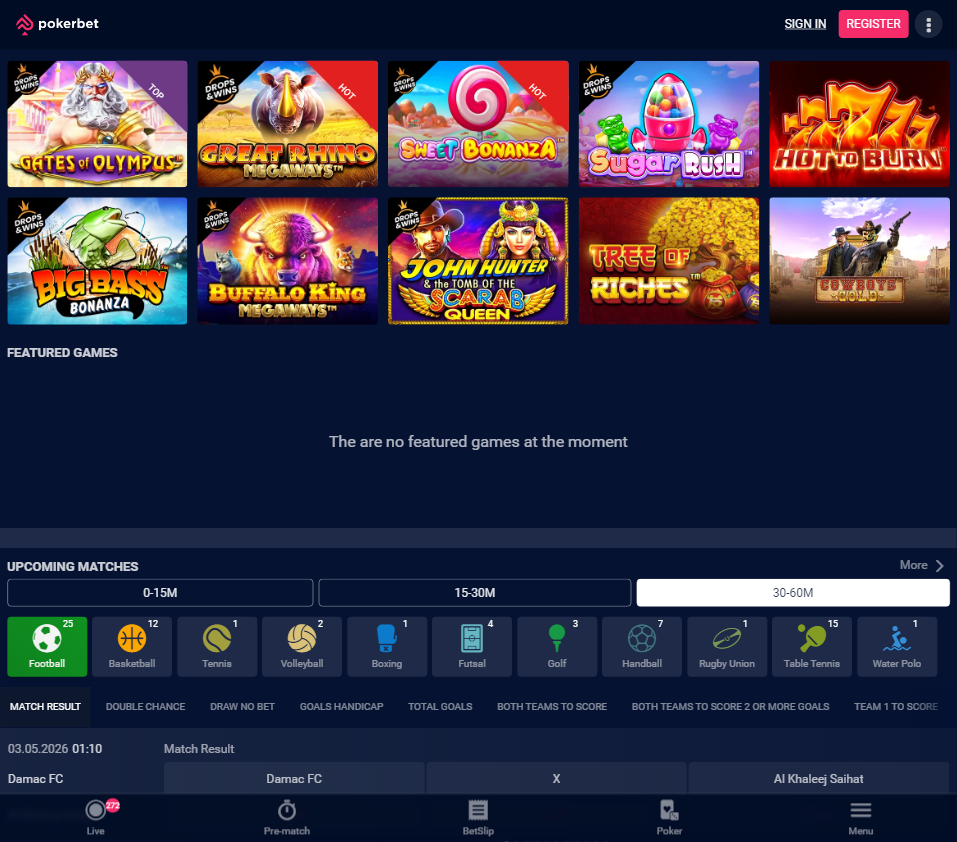Bet on Damac FC to win

[x=294, y=779]
